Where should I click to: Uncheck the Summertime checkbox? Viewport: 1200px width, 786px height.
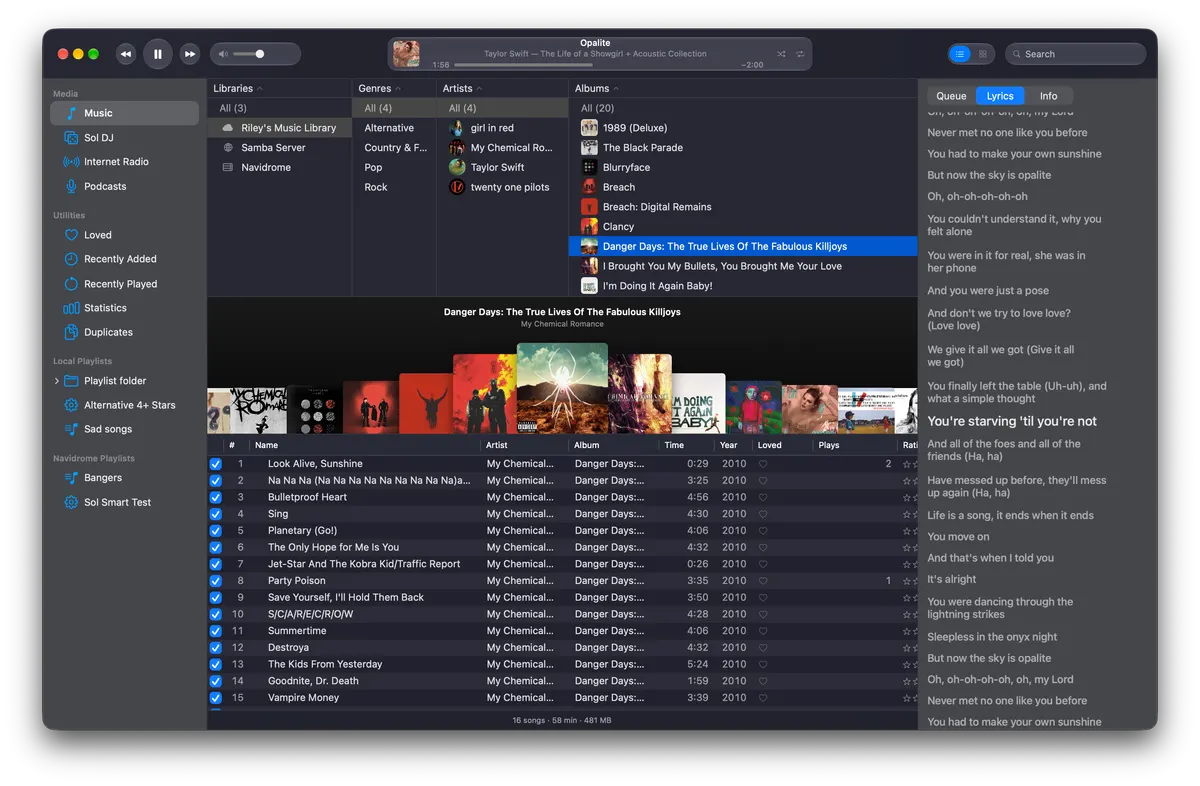(215, 631)
